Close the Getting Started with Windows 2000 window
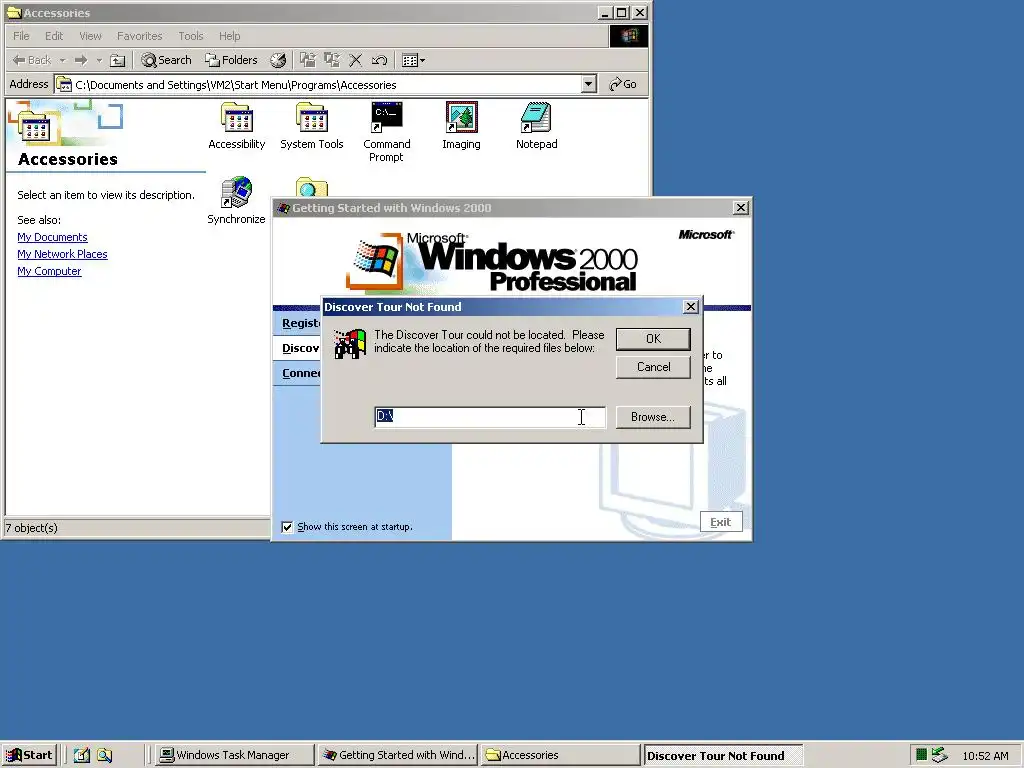 [x=741, y=208]
